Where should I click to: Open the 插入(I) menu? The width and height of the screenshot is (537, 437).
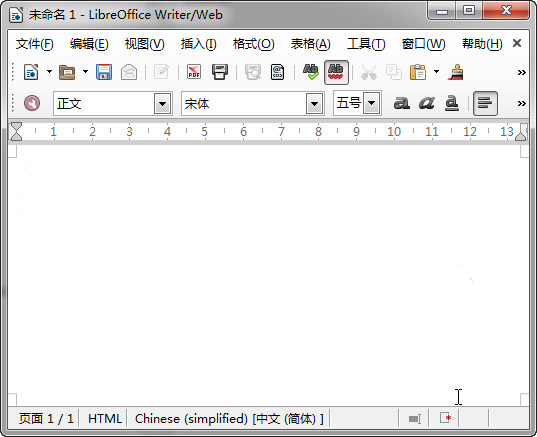point(199,44)
